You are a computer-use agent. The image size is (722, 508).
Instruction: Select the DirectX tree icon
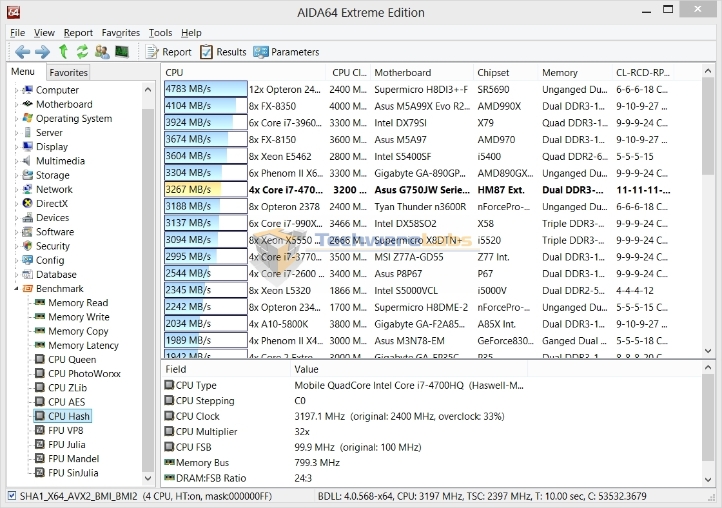tap(28, 203)
